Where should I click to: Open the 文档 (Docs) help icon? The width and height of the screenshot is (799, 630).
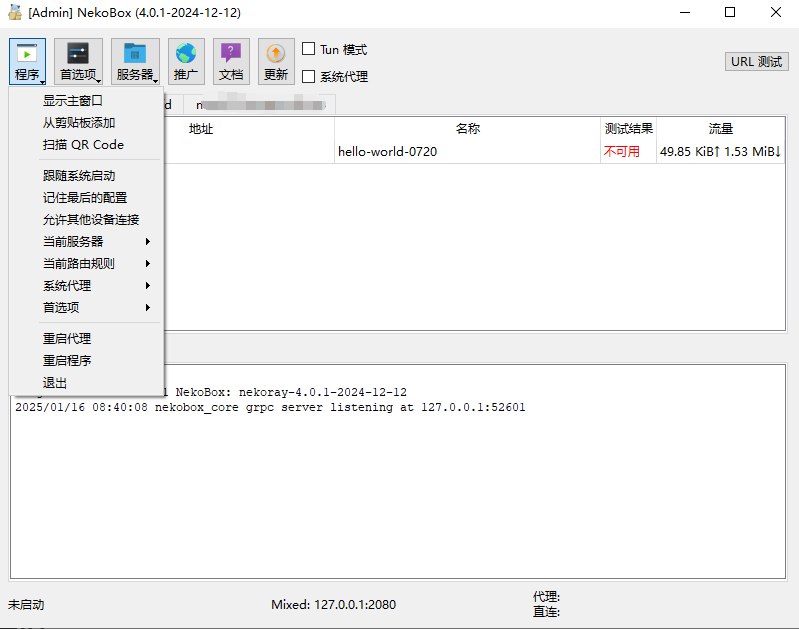point(231,61)
